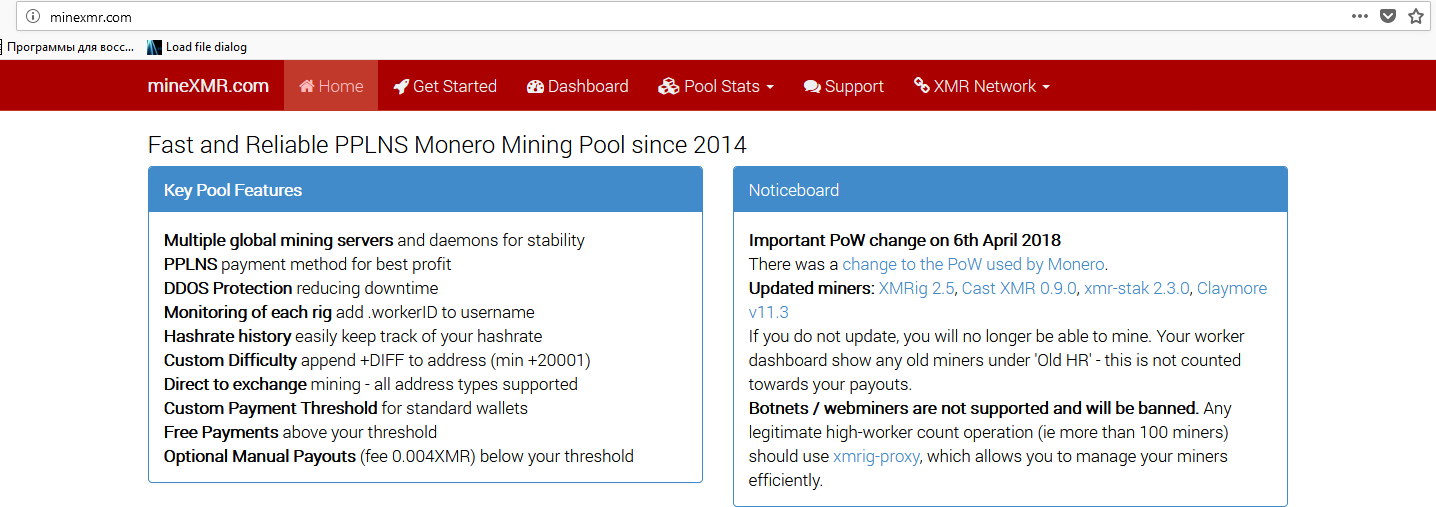This screenshot has width=1436, height=507.
Task: Open the three-dots page actions menu
Action: pos(1360,16)
